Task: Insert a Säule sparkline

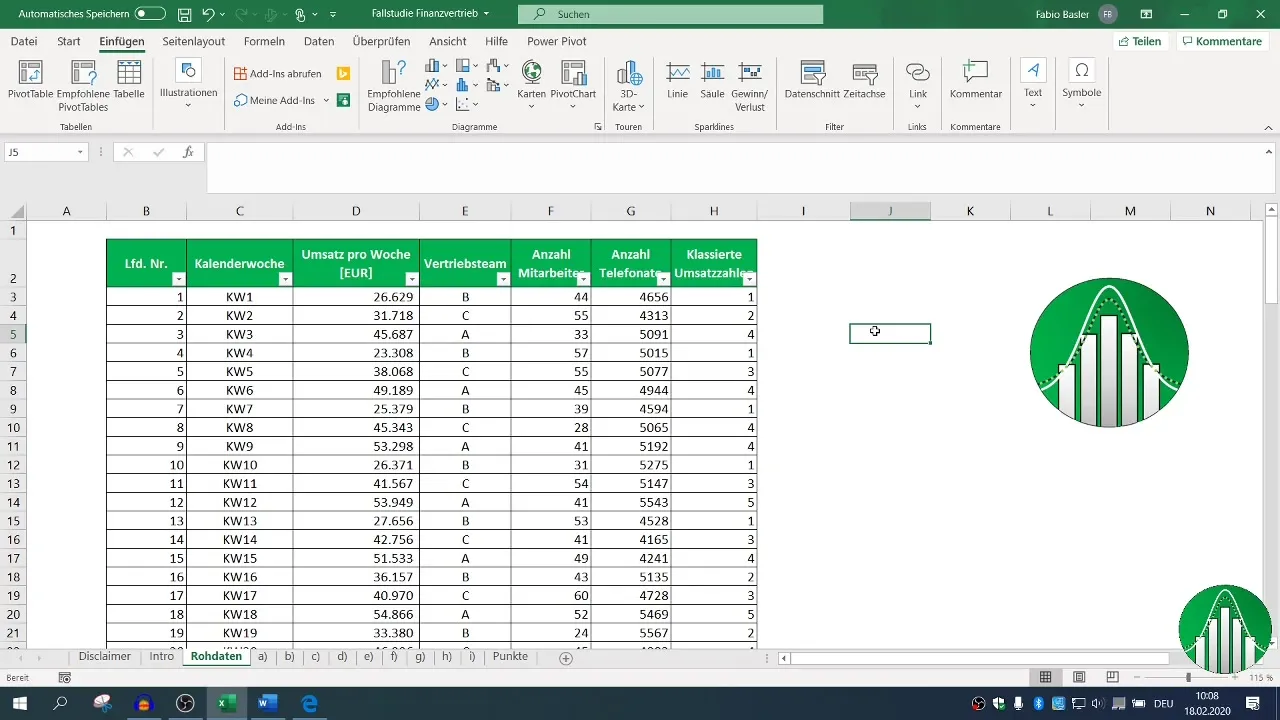Action: click(x=712, y=80)
